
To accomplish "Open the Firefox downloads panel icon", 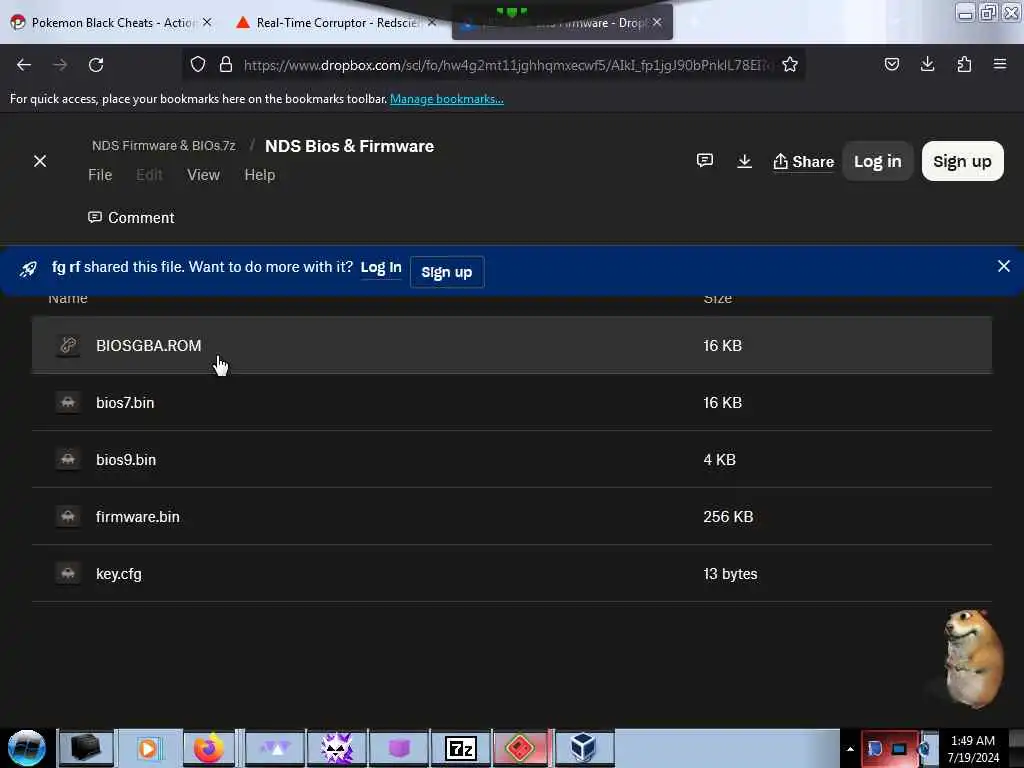I will [x=927, y=64].
